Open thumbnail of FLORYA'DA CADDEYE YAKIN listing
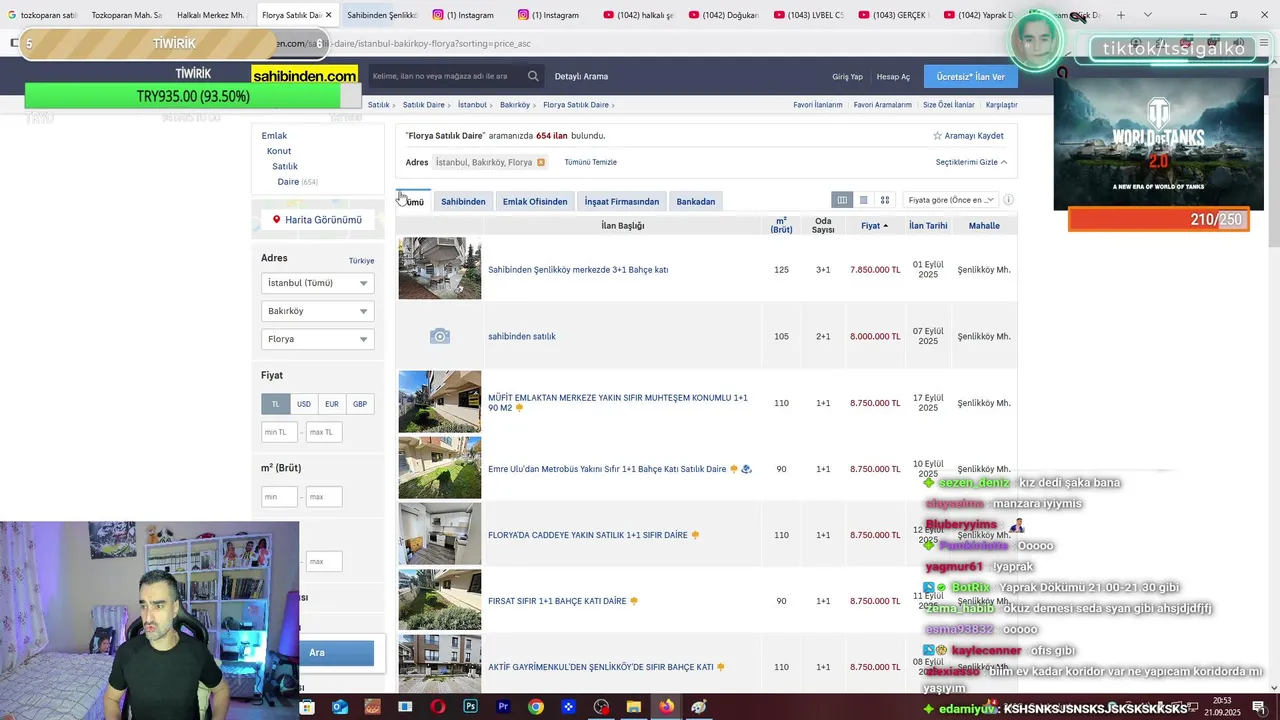This screenshot has width=1280, height=720. (440, 534)
